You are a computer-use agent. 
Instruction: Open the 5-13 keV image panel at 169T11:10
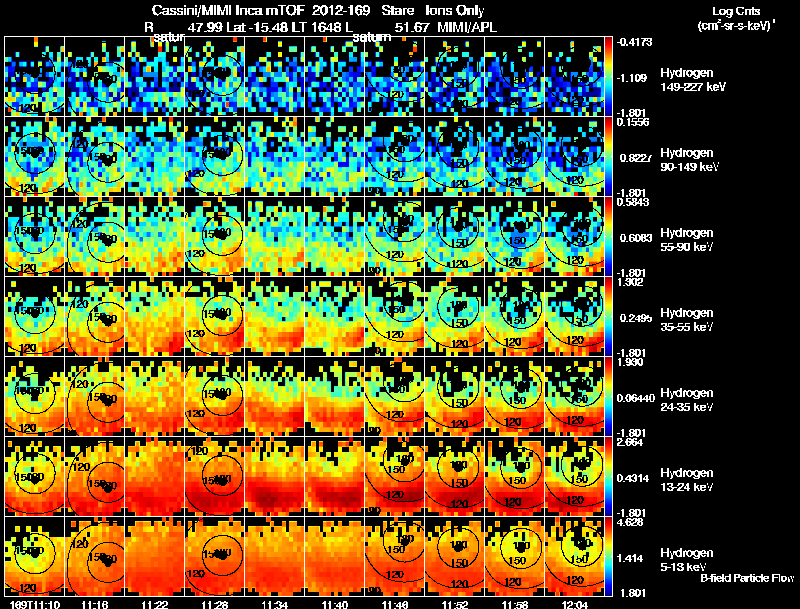pos(35,556)
